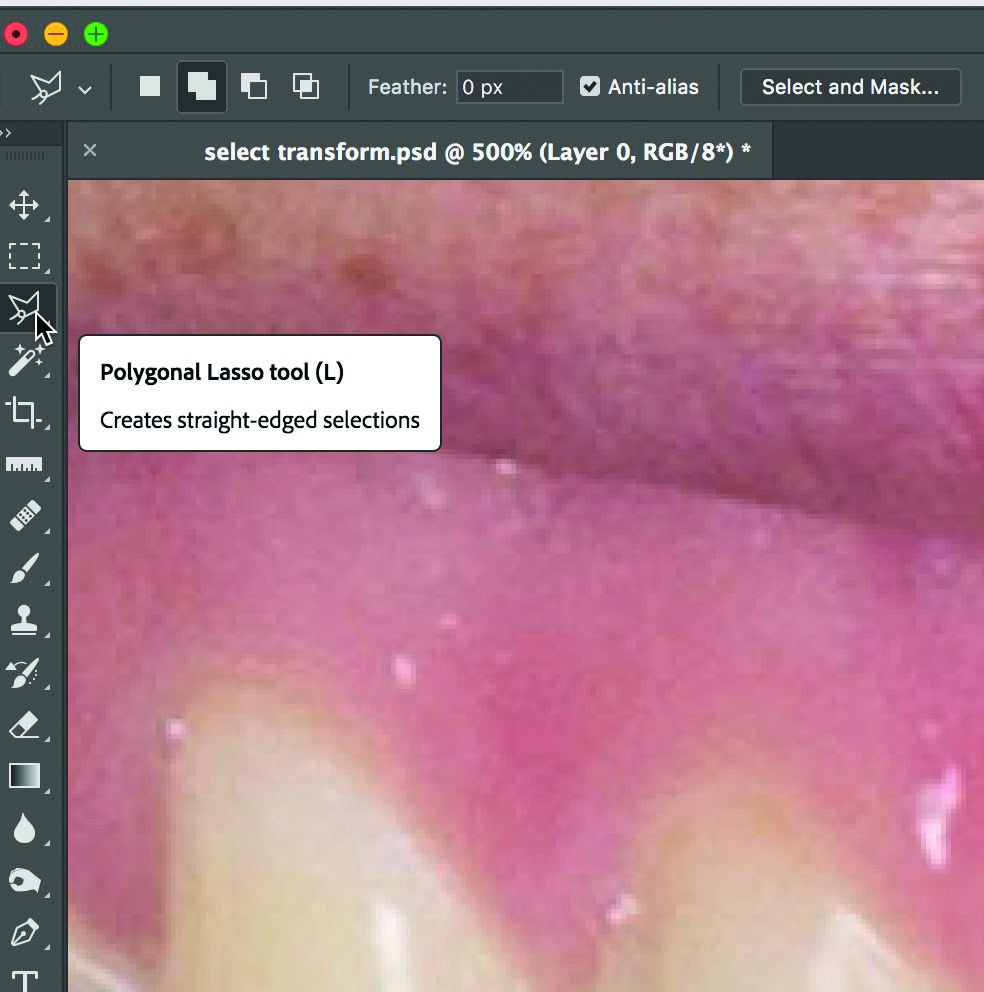Select the Clone Stamp tool

[24, 620]
